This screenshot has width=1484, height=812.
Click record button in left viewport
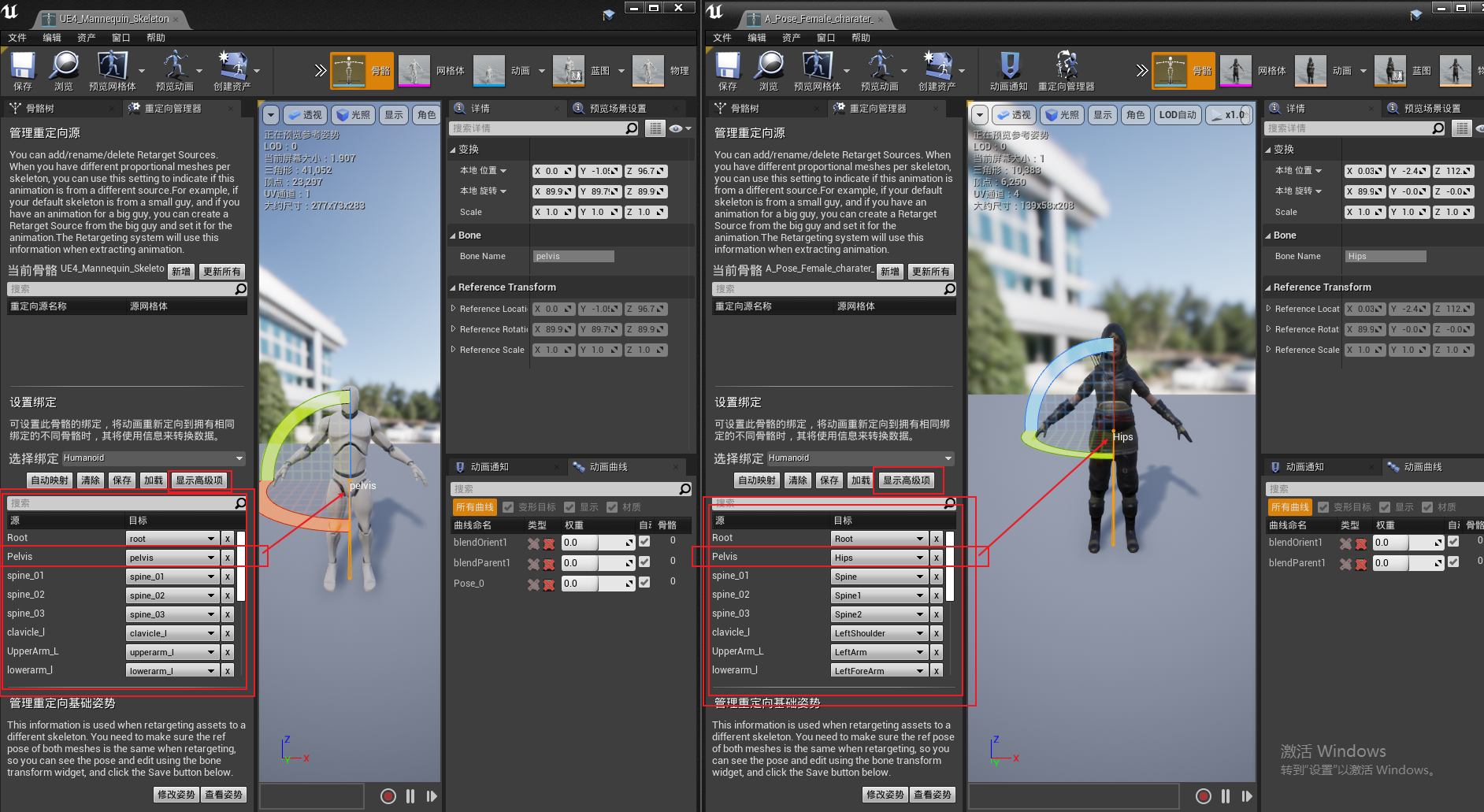pyautogui.click(x=388, y=796)
